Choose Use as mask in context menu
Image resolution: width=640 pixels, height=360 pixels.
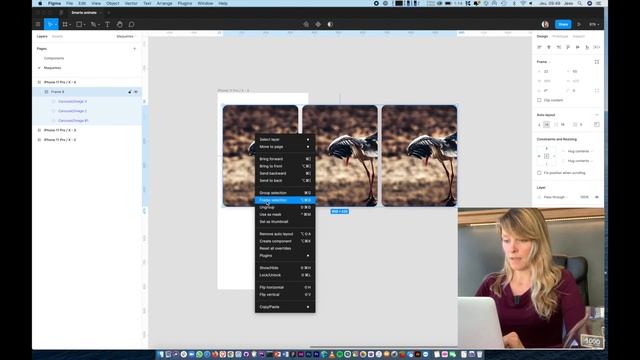pos(285,215)
